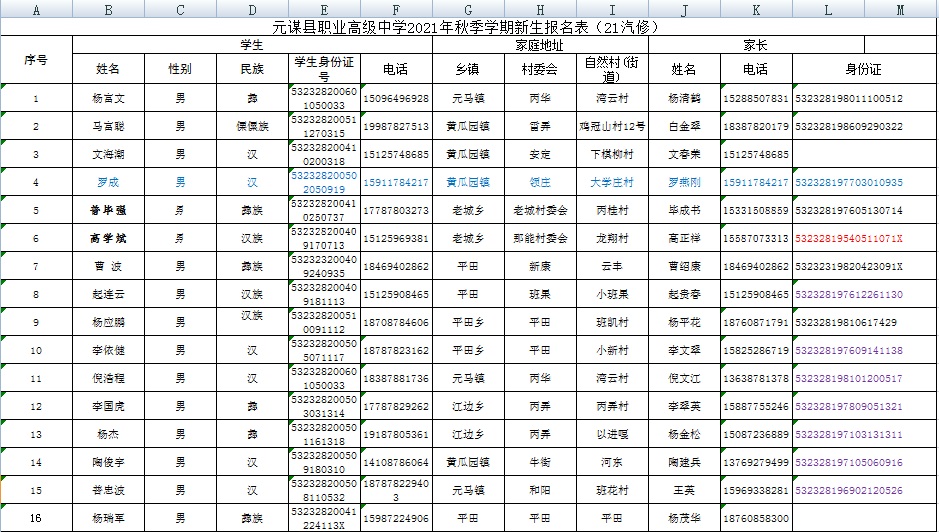
Task: Click blue parent ID cell 532328197703010935
Action: [864, 182]
